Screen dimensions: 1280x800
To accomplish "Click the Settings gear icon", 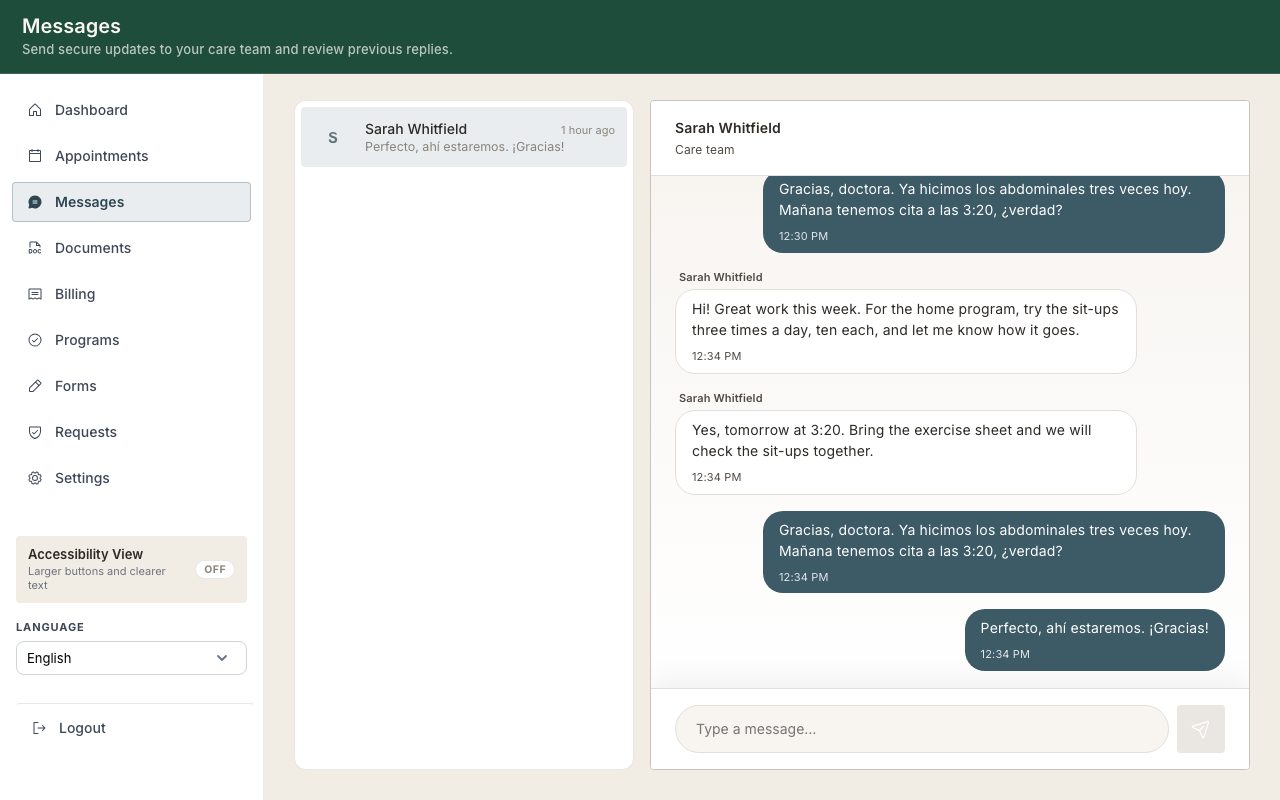I will (x=35, y=478).
